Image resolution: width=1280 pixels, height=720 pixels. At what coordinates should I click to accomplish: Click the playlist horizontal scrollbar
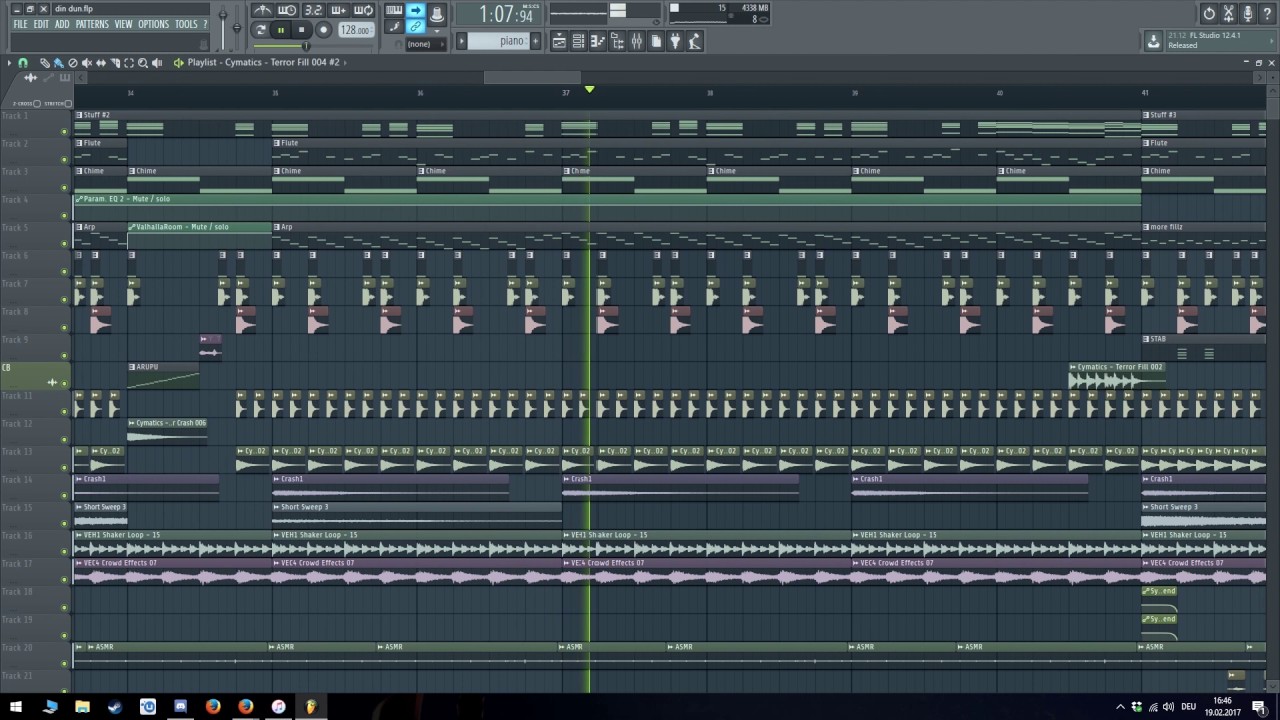click(x=532, y=78)
